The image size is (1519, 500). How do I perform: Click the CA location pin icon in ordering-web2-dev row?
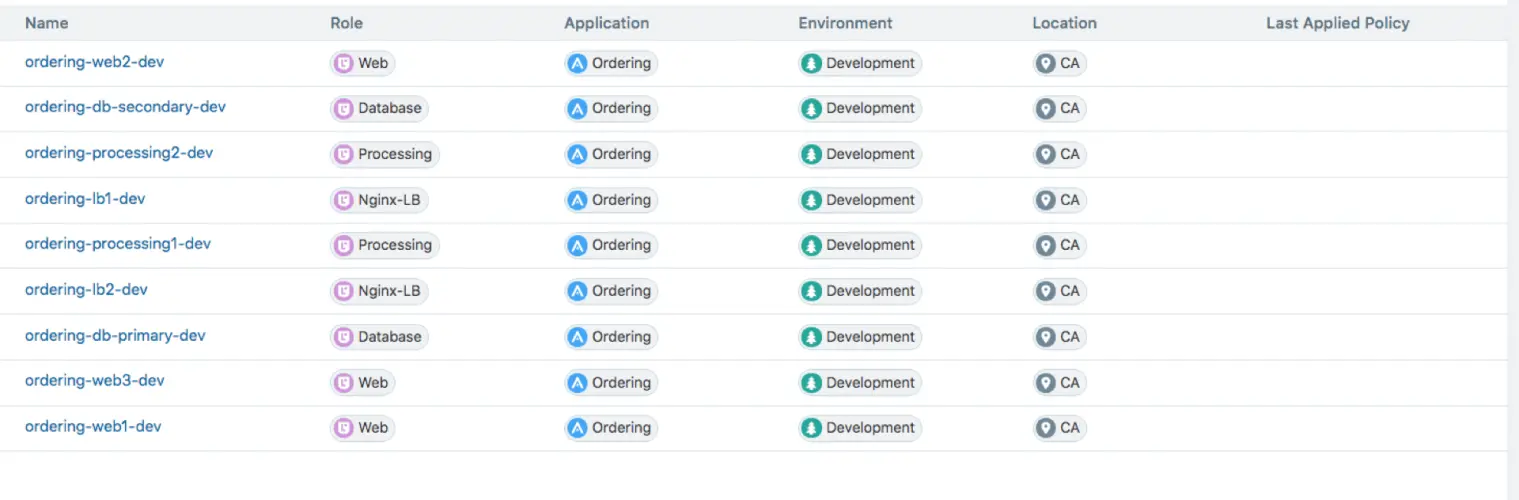click(x=1046, y=63)
